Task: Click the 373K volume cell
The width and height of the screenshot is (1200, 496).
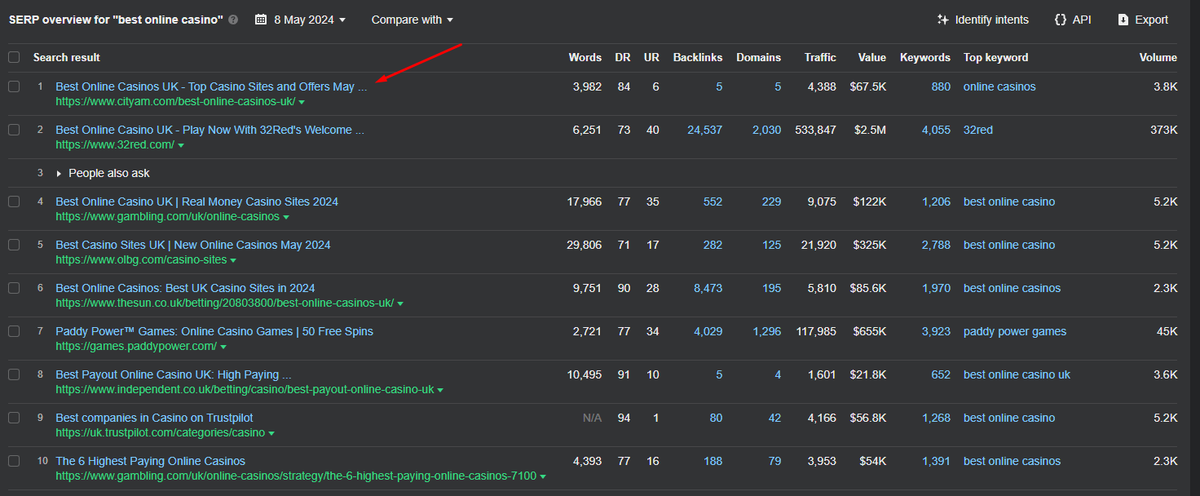Action: coord(1162,130)
